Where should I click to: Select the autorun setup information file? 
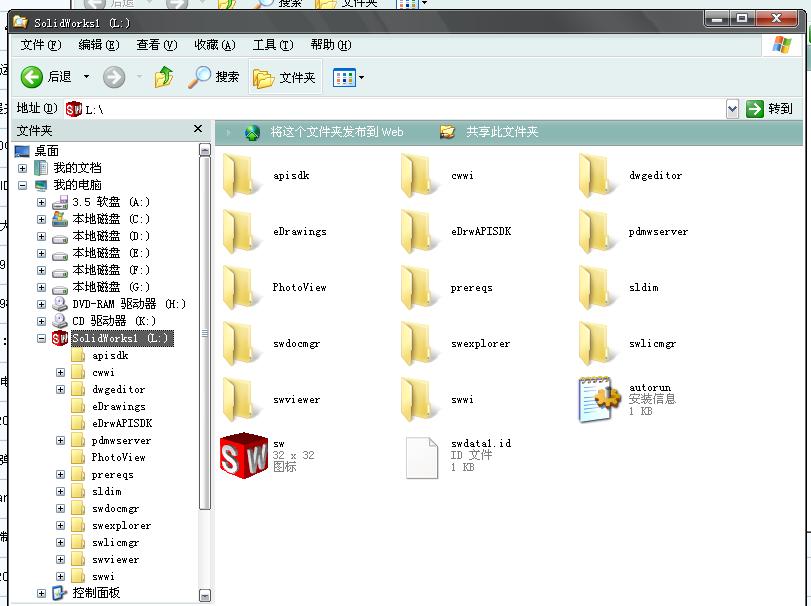[599, 400]
